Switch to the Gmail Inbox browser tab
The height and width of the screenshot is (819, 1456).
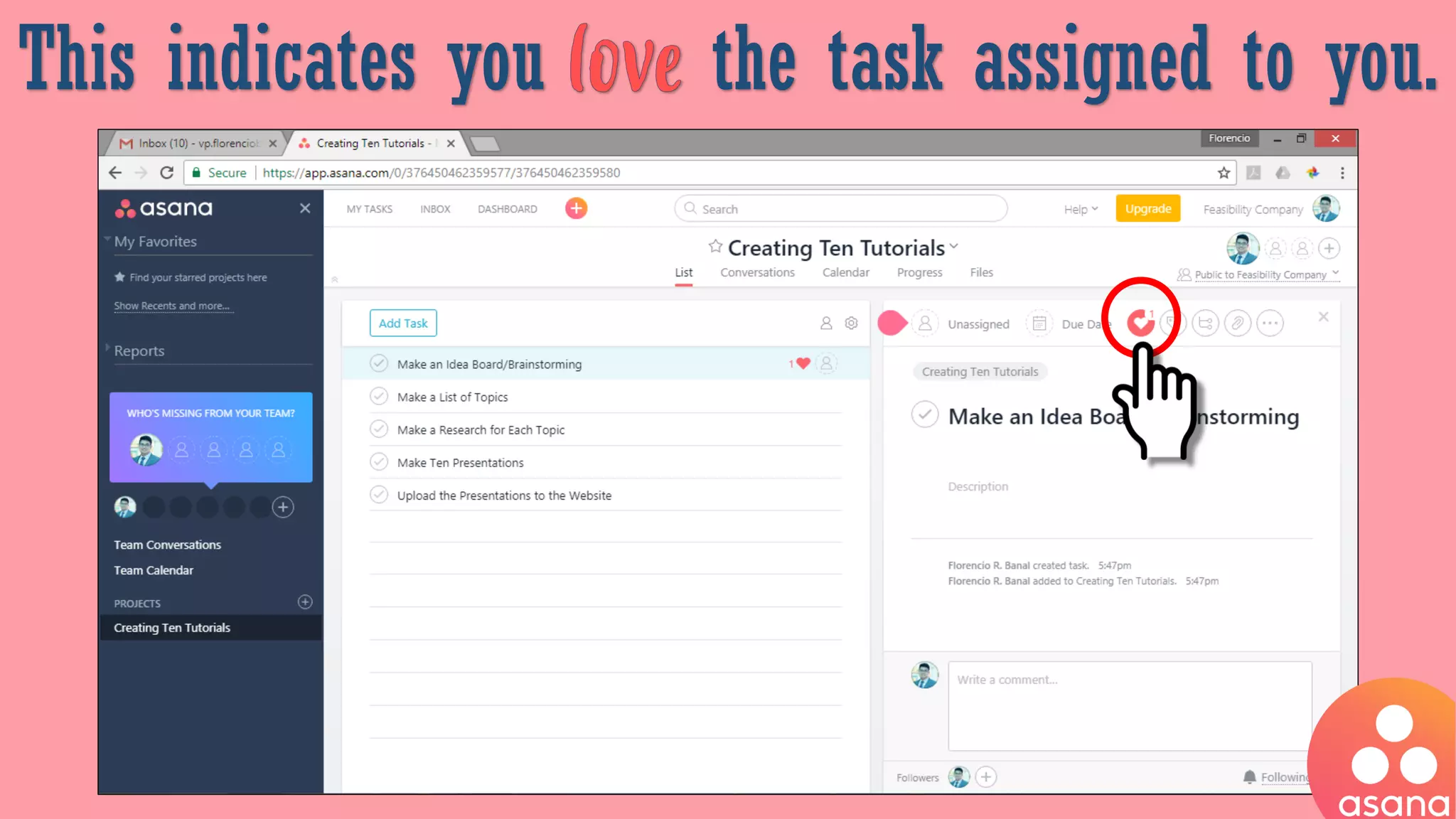[x=198, y=143]
